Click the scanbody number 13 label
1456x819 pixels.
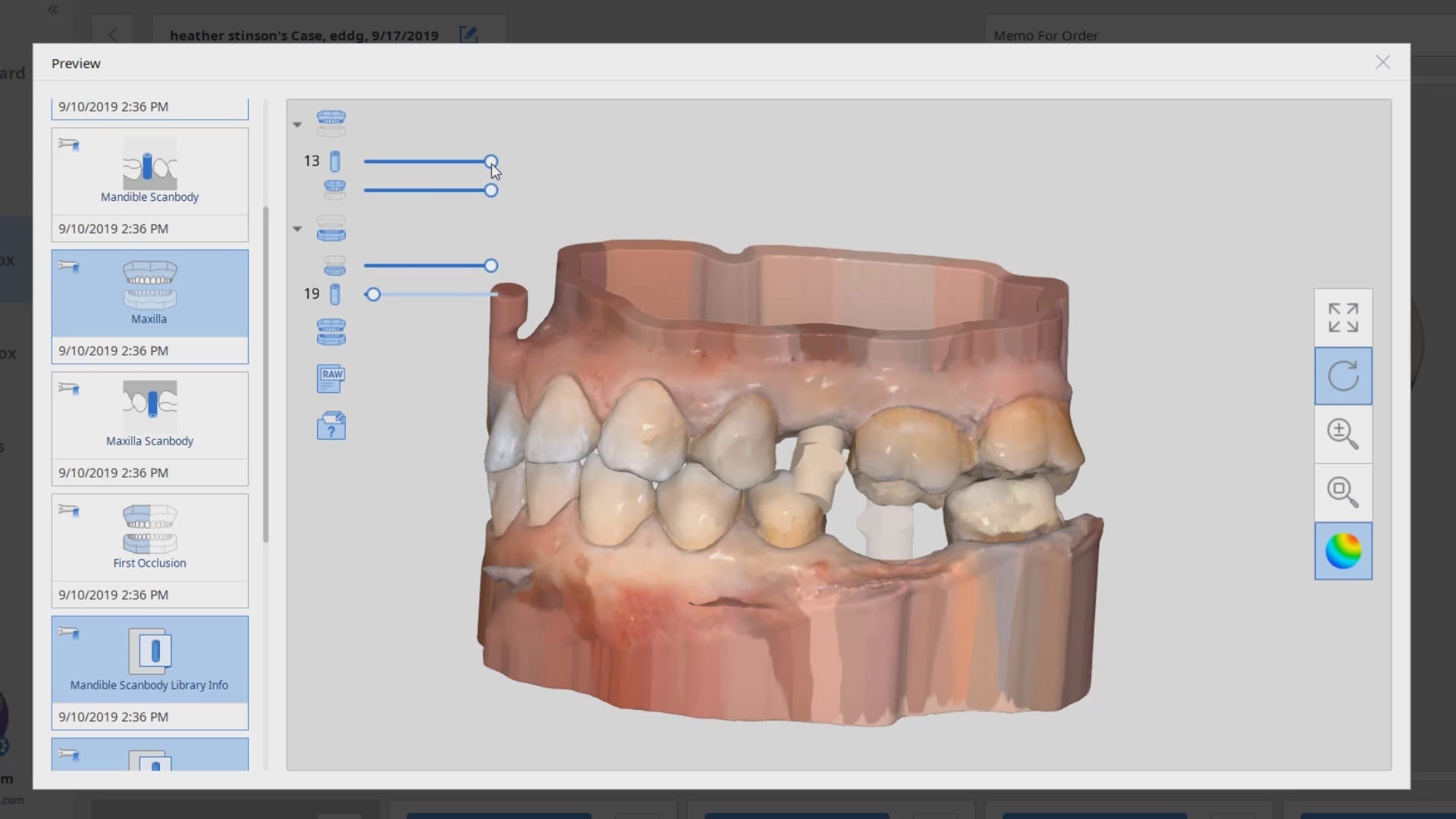(312, 161)
